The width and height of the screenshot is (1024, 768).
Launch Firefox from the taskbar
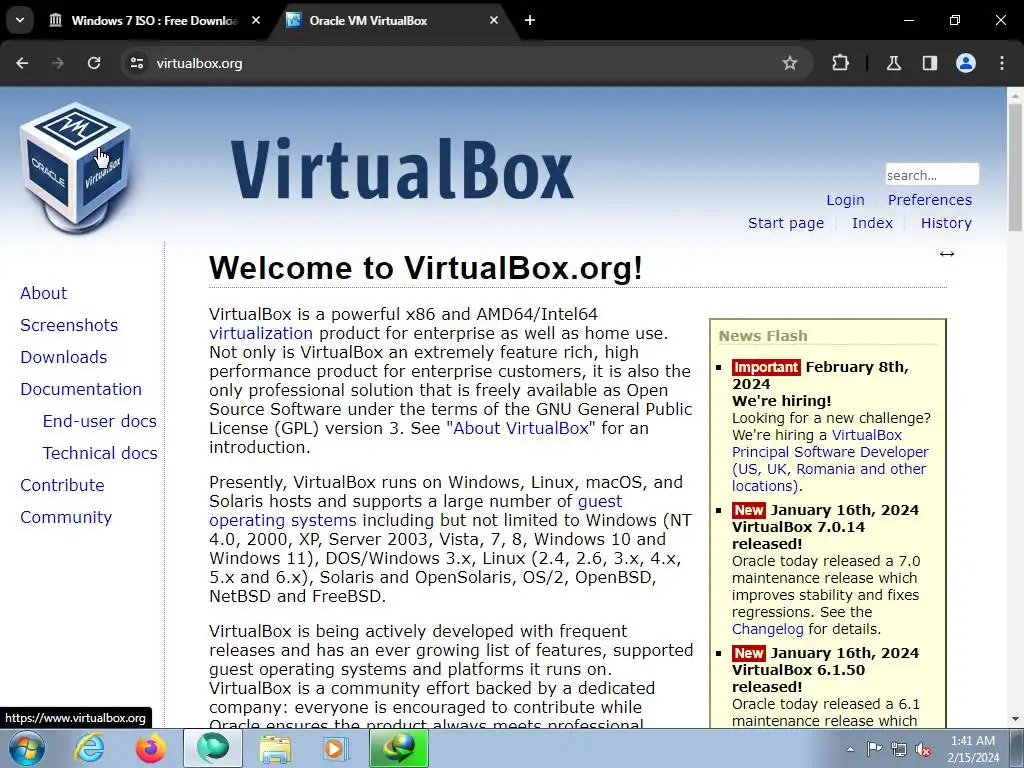coord(150,748)
